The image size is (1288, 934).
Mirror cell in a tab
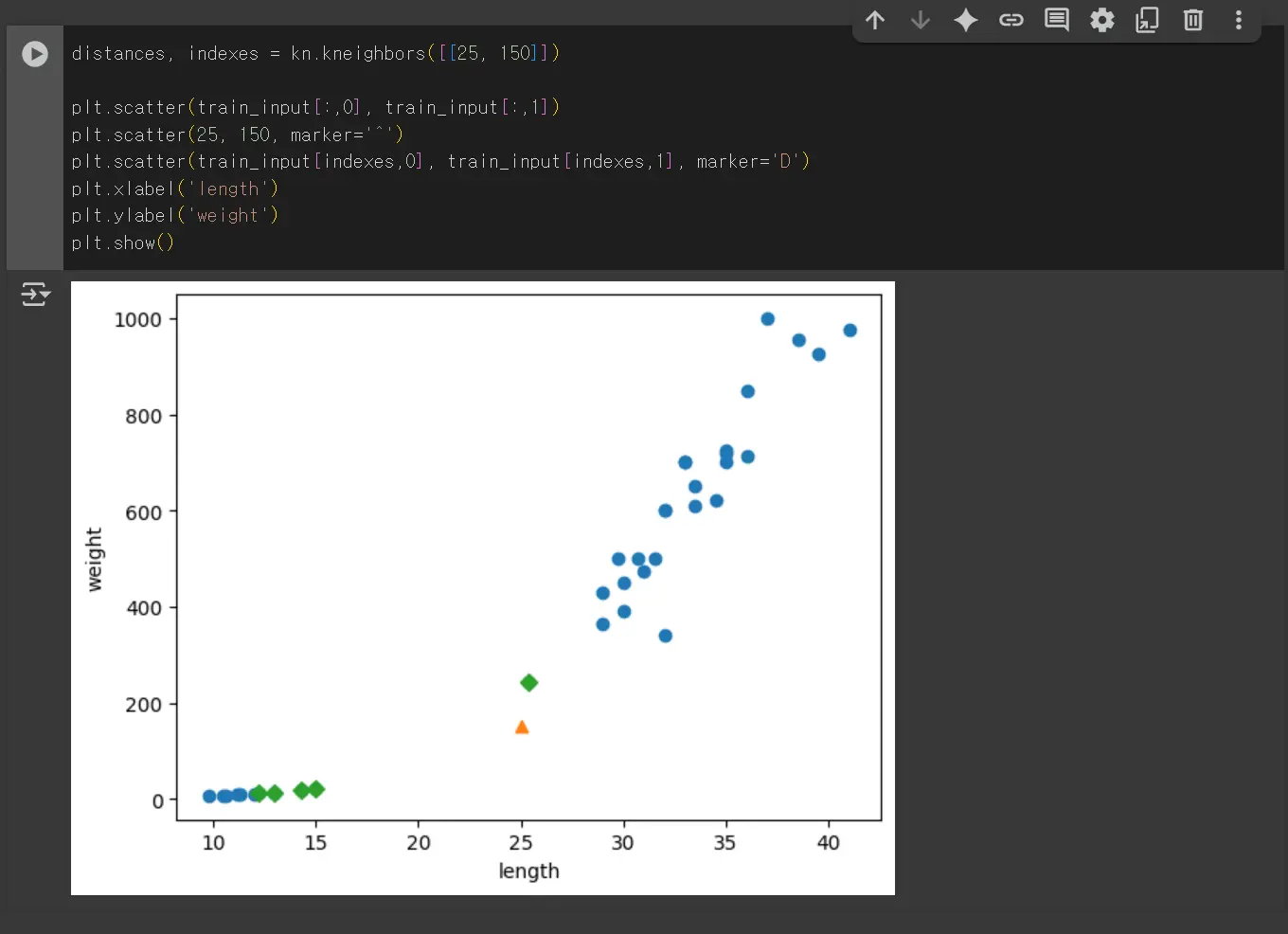1148,20
